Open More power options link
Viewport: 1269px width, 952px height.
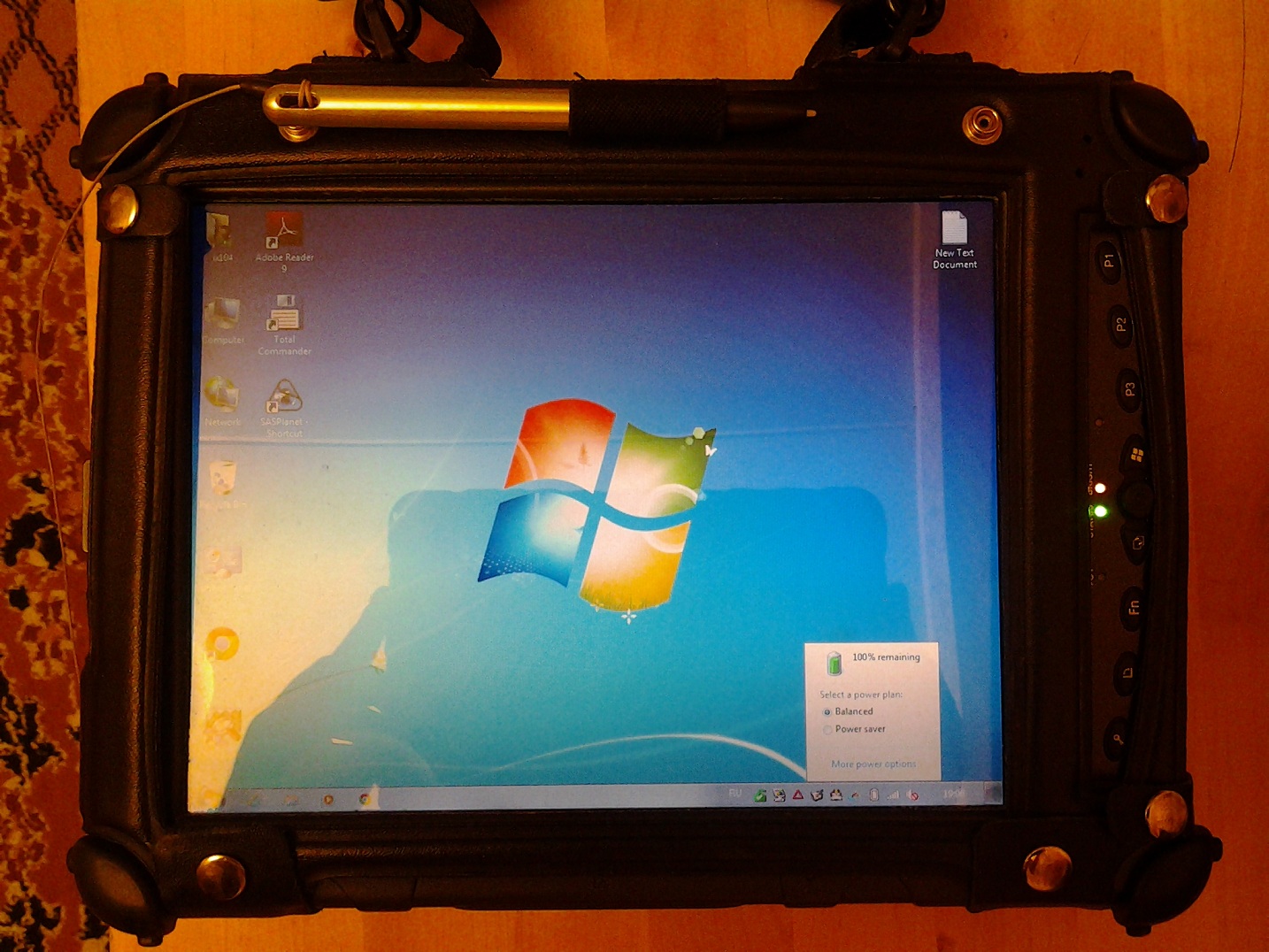coord(873,764)
